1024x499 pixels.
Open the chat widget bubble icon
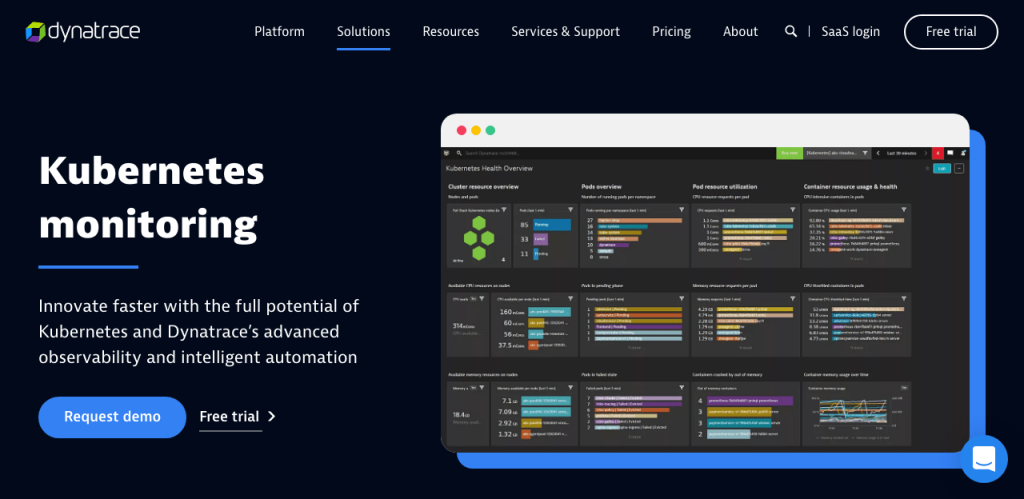(983, 459)
